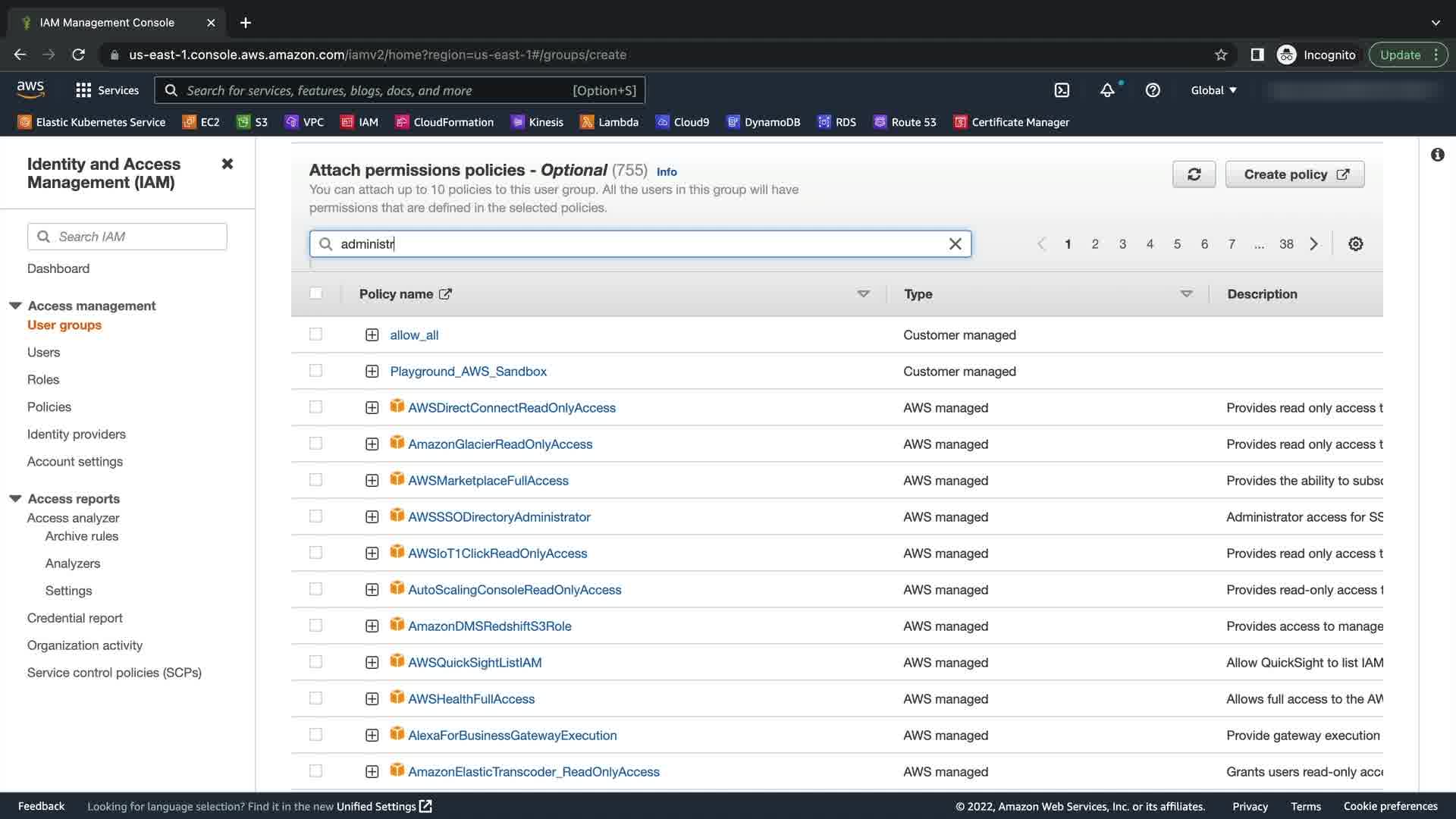Go to page 3 of policies

pos(1122,244)
